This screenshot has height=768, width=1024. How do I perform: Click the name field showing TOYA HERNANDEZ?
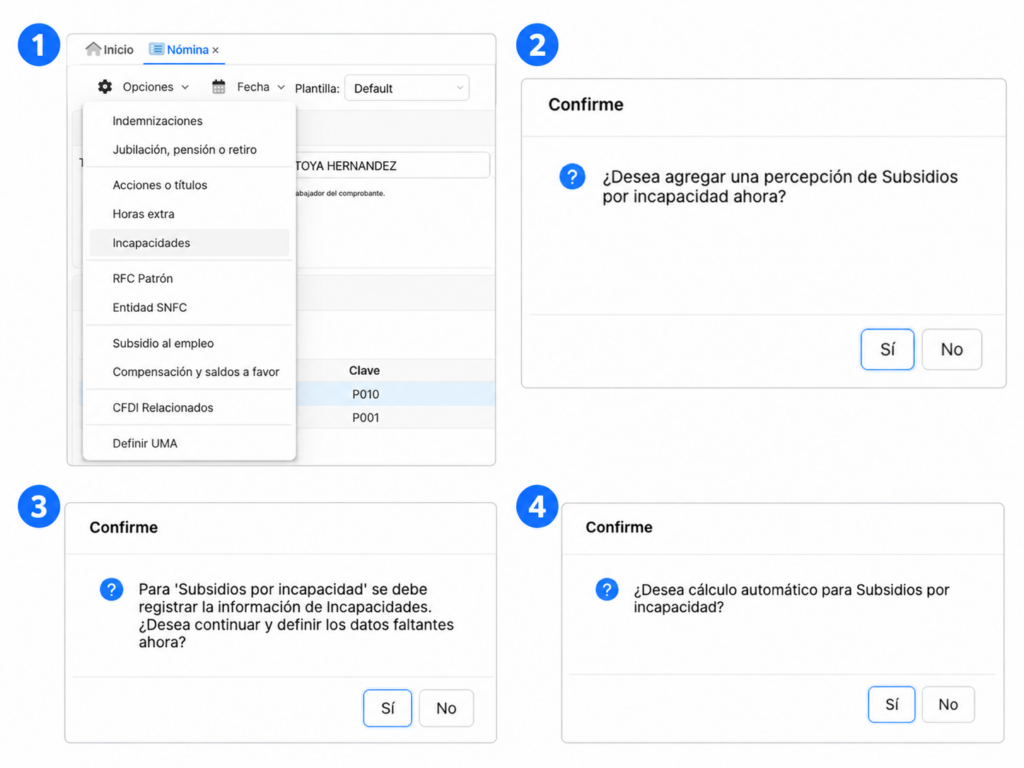pyautogui.click(x=392, y=166)
